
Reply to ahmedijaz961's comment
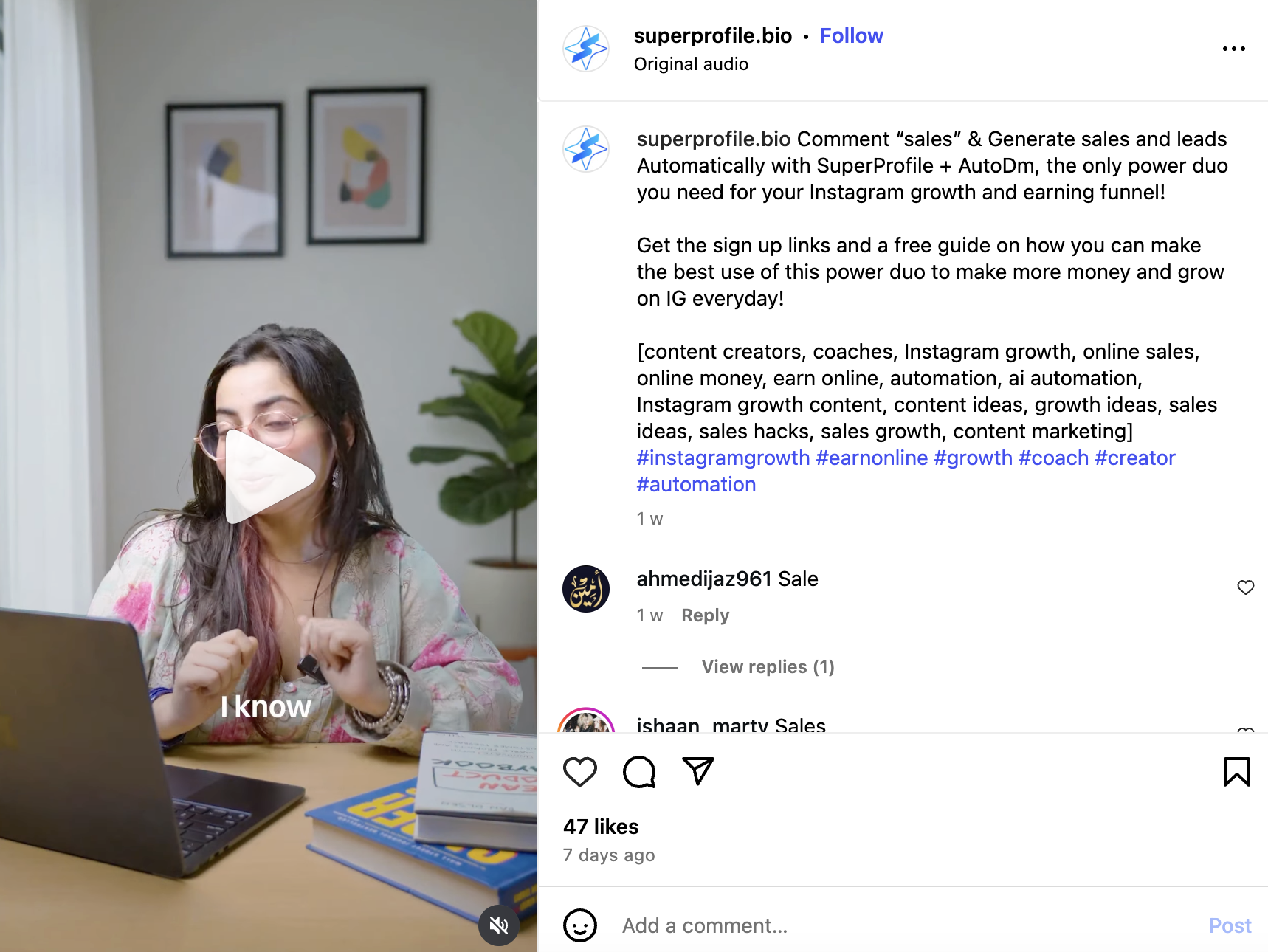705,615
